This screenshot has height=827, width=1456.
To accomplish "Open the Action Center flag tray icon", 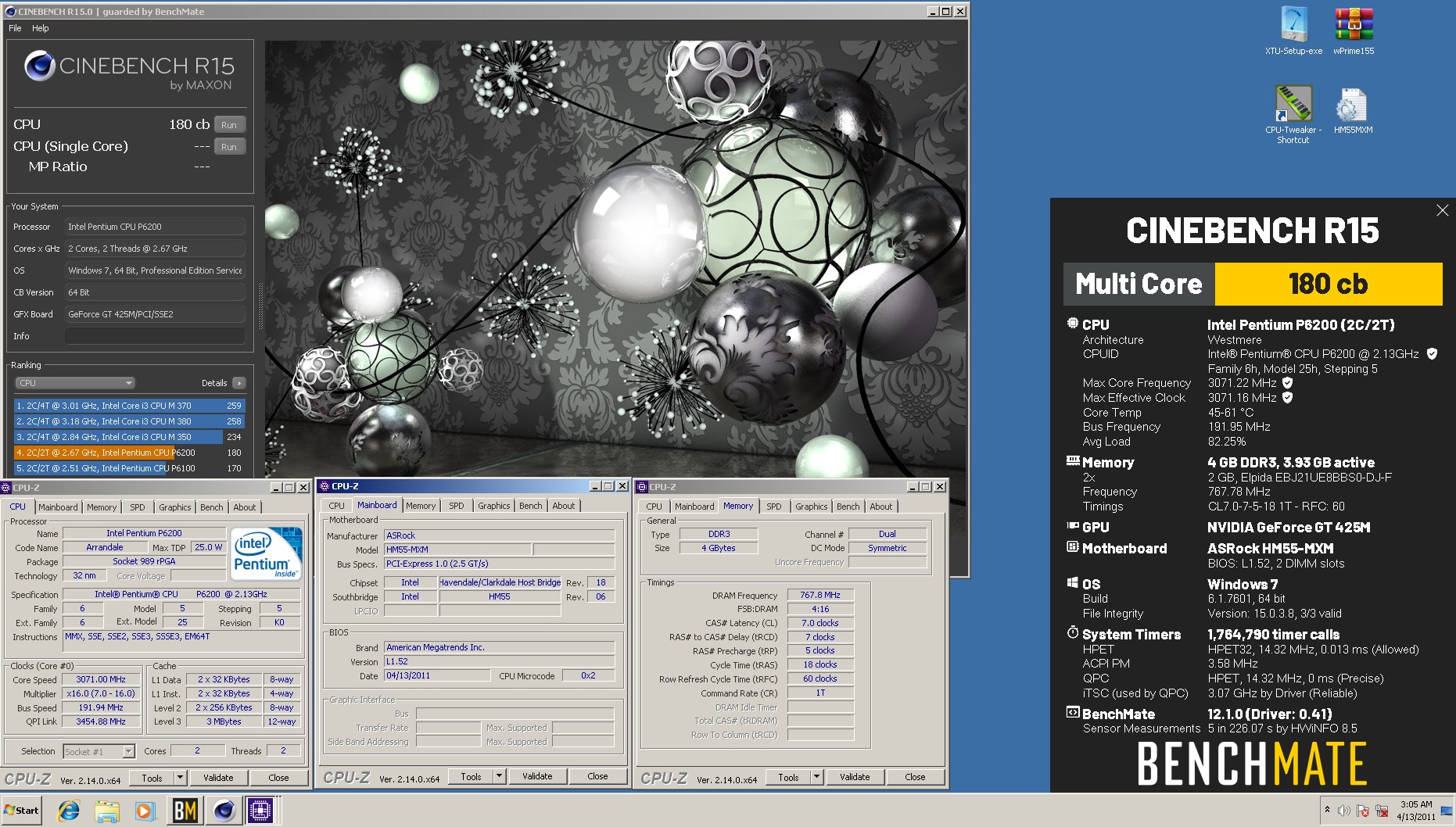I will (x=1363, y=811).
